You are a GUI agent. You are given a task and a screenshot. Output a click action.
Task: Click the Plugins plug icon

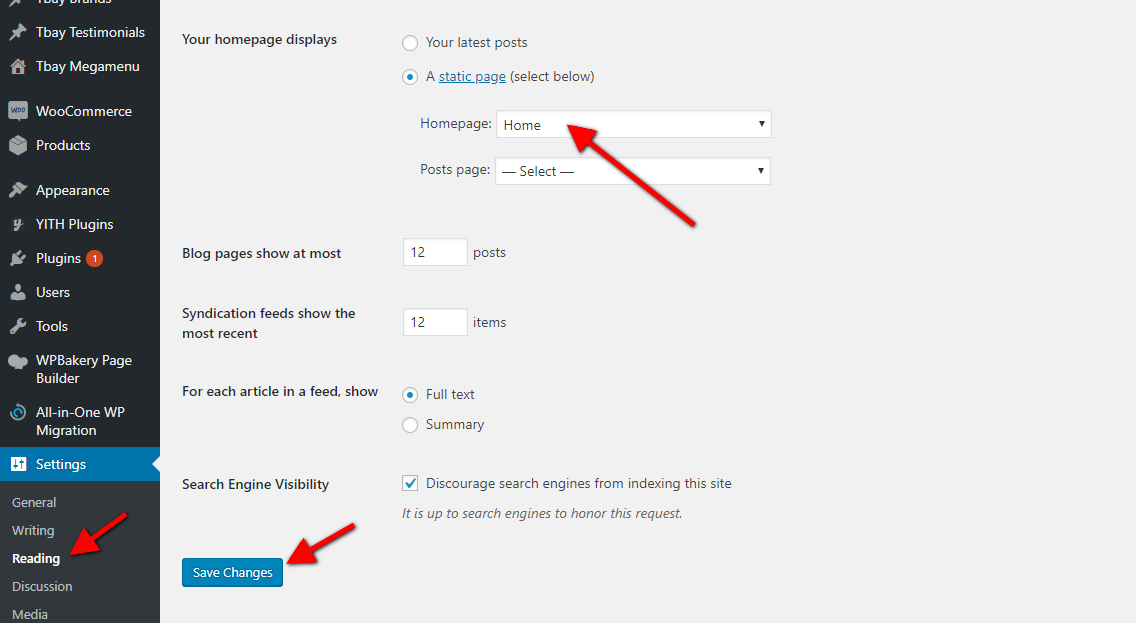click(17, 258)
